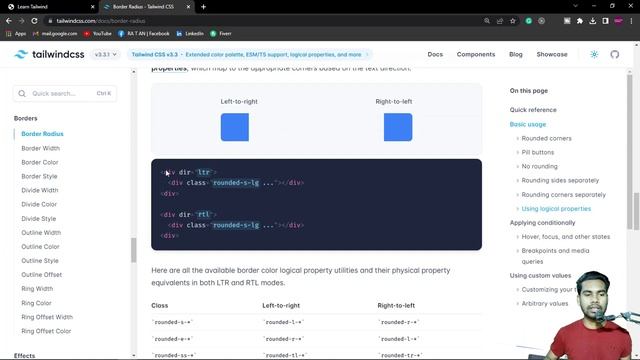Open the extensions puzzle icon

pyautogui.click(x=580, y=21)
